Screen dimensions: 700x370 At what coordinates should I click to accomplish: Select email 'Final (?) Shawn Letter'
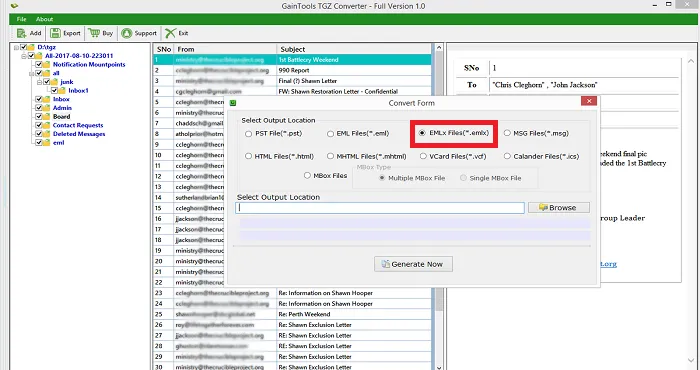tap(293, 81)
